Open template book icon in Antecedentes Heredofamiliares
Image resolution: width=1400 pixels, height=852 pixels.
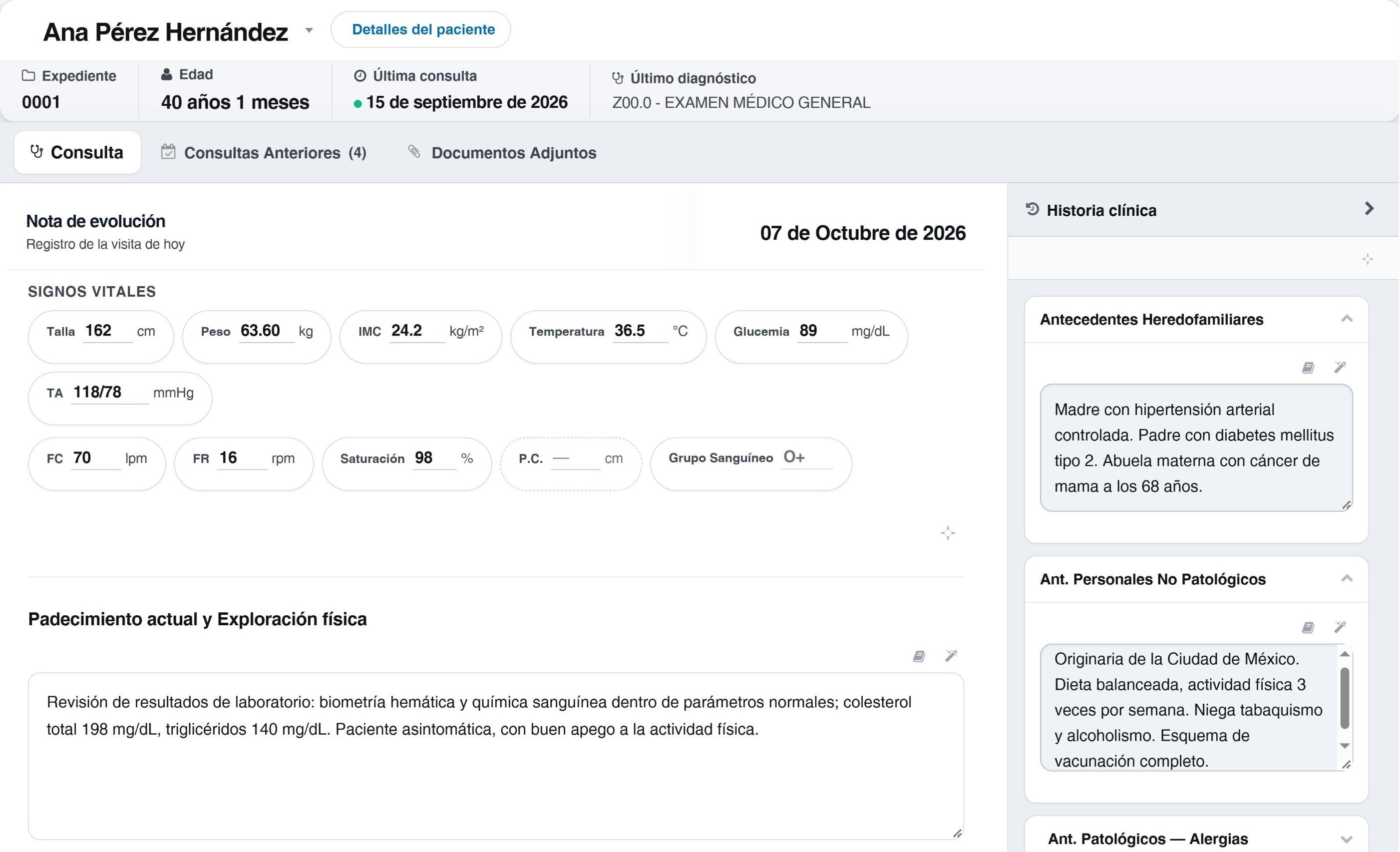[1308, 368]
